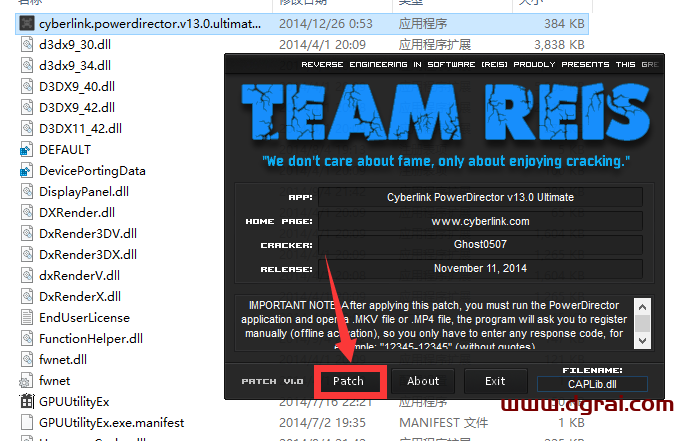Click the fwnet settings file icon

tap(26, 380)
